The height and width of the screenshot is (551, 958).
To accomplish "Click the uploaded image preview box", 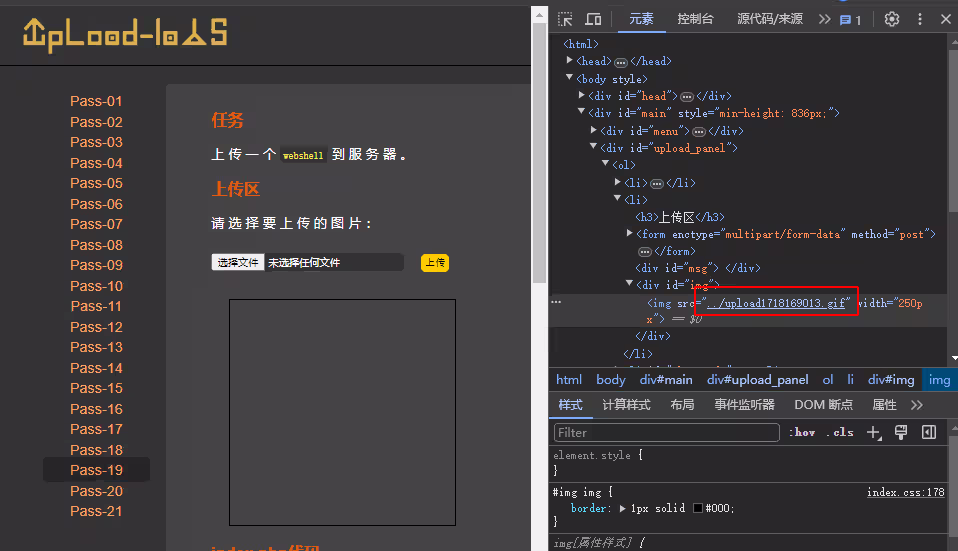I will [x=342, y=412].
